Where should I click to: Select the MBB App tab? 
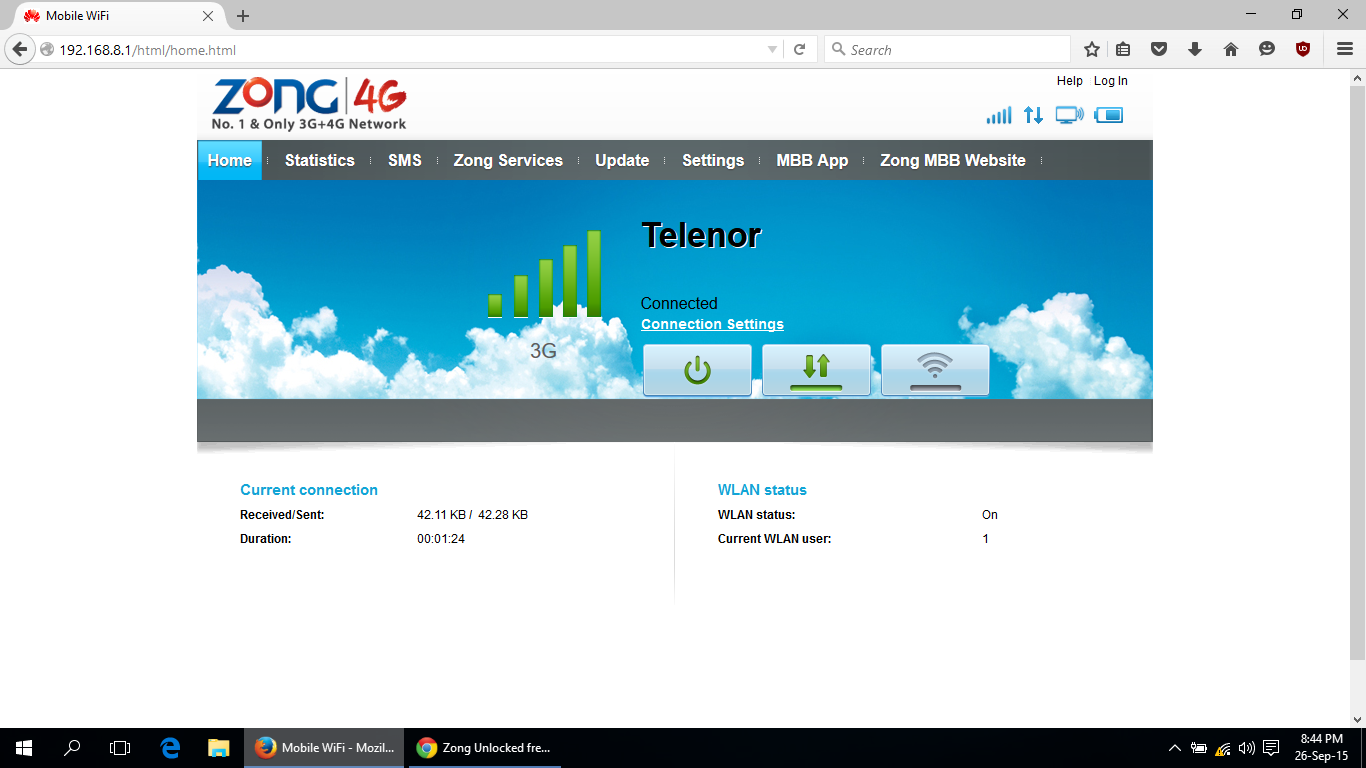pos(812,160)
